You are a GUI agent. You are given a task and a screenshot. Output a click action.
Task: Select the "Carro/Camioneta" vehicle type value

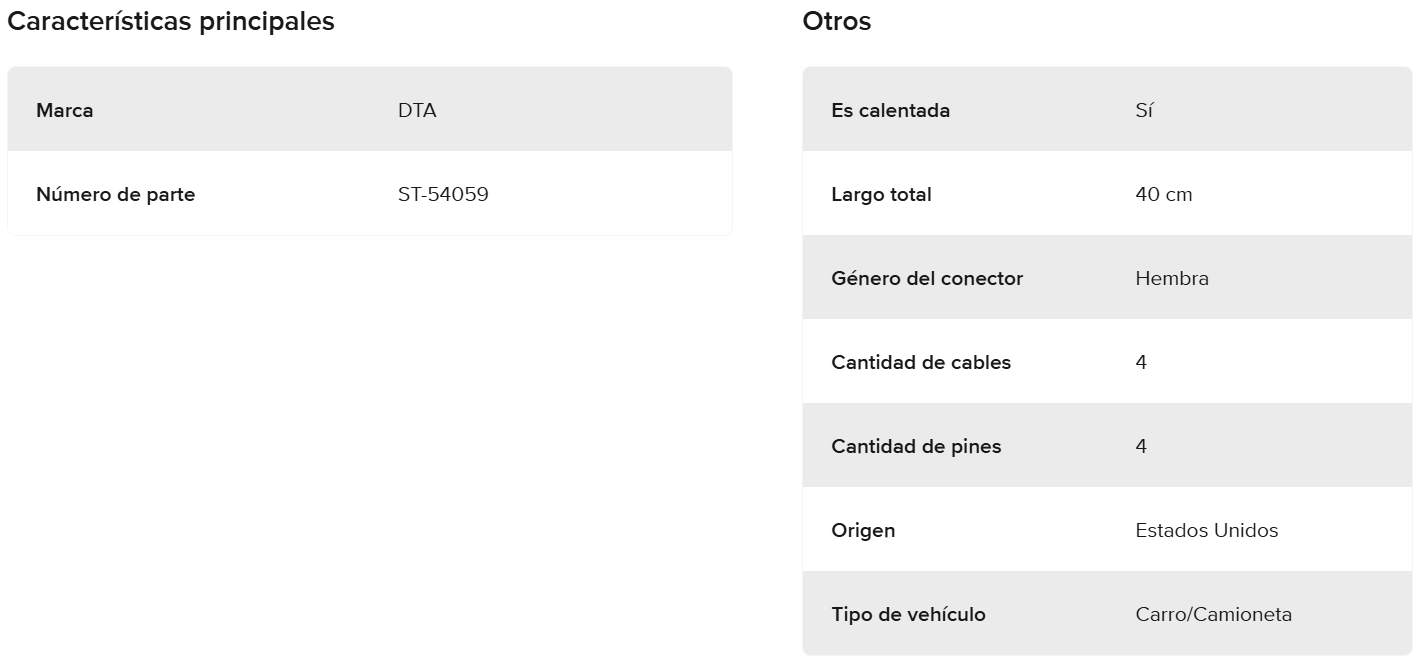pos(1214,614)
